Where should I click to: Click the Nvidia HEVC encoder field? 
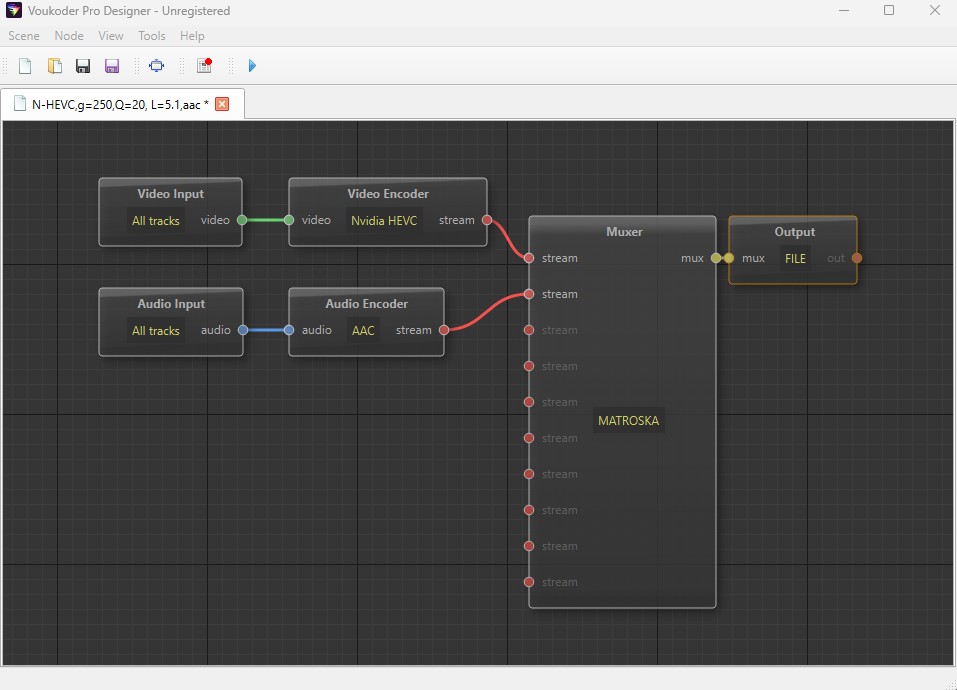click(x=384, y=220)
